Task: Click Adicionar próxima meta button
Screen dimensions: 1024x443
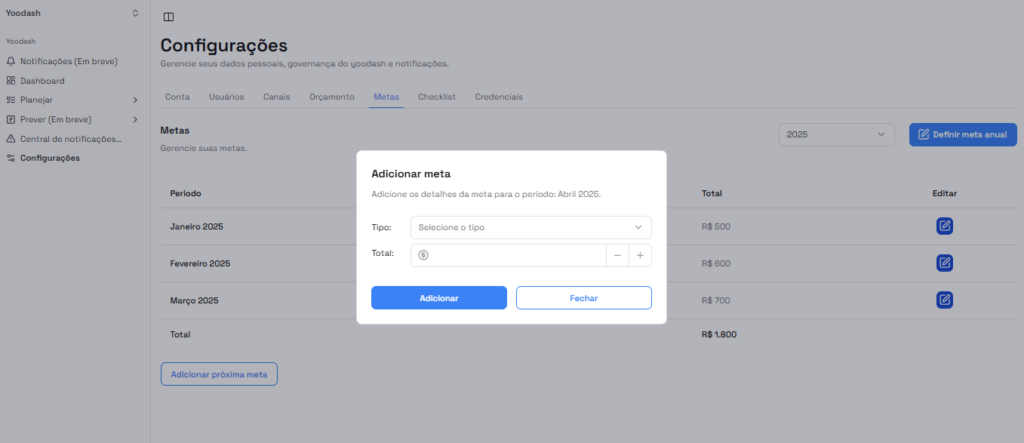Action: (219, 374)
